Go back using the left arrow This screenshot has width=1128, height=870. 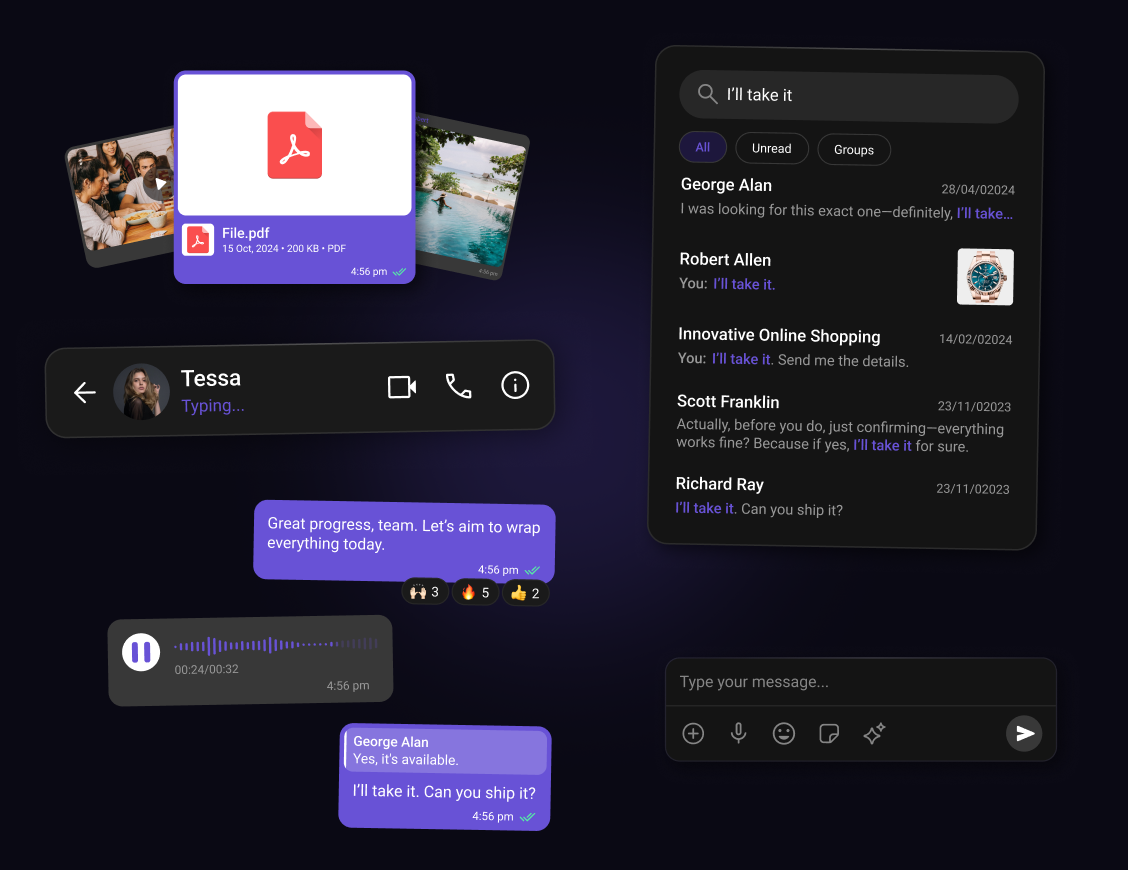(85, 393)
